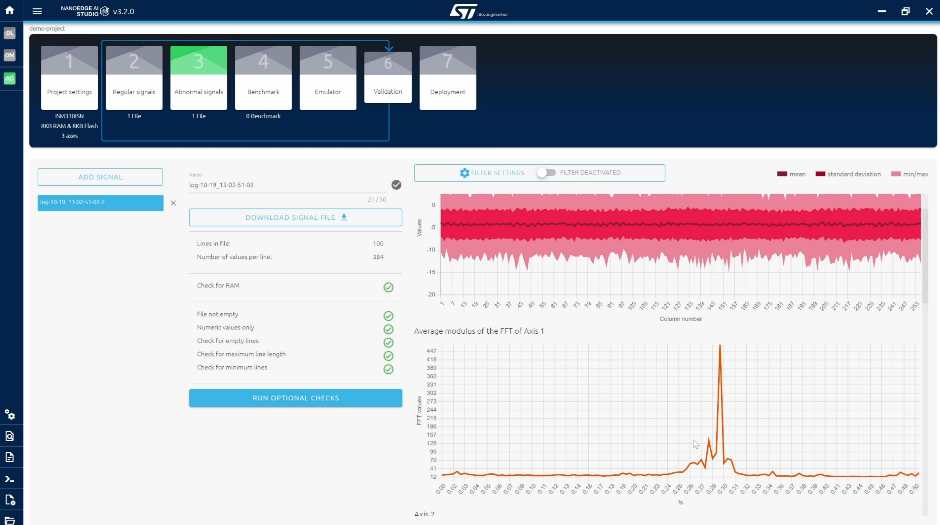Go to step 3 Abnormal signals
Image resolution: width=940 pixels, height=525 pixels.
198,78
